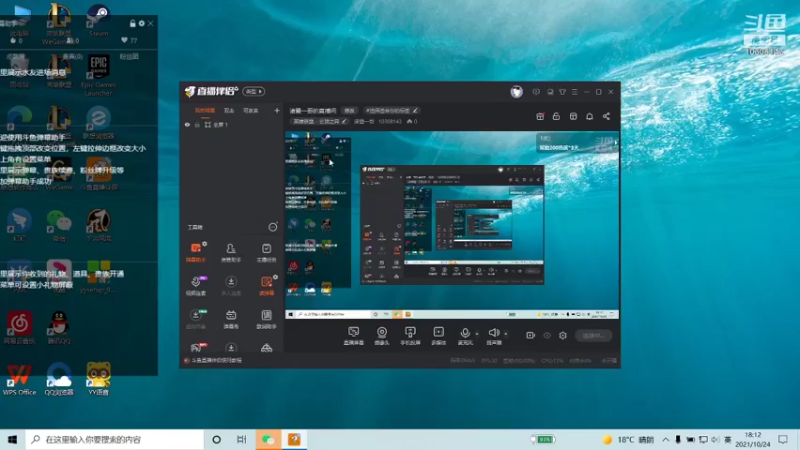Select the TV-shaped danmu show tool

[231, 319]
